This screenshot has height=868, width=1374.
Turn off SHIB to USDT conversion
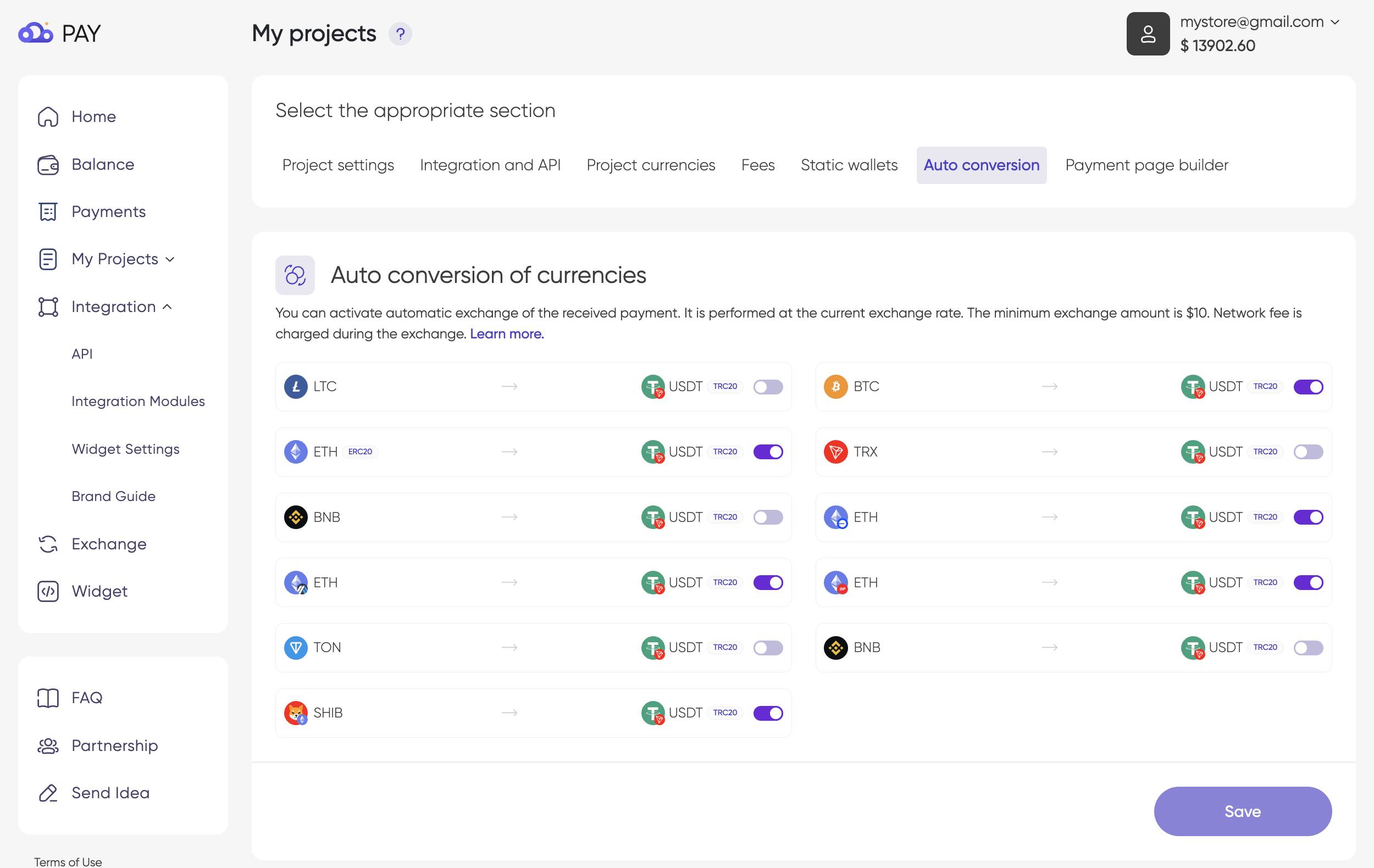point(767,713)
